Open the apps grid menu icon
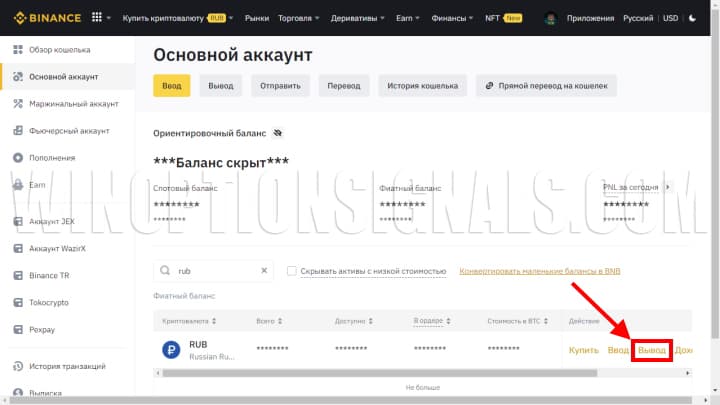Screen dimensions: 720x405 (x=96, y=17)
